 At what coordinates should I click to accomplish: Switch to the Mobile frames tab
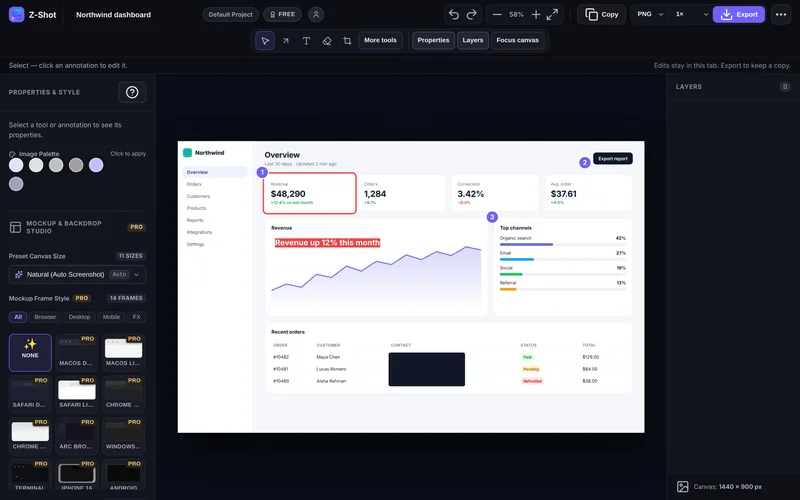point(111,317)
